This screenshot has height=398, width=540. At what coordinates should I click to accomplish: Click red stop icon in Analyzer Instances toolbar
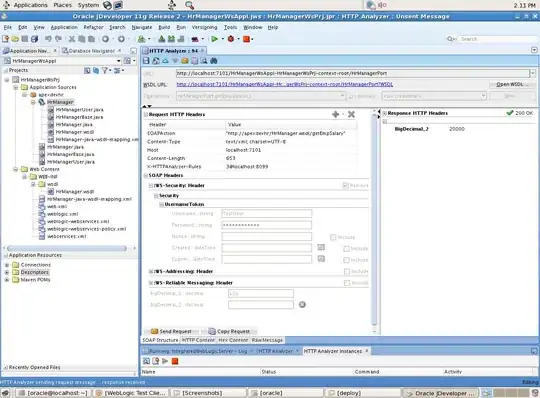[175, 361]
